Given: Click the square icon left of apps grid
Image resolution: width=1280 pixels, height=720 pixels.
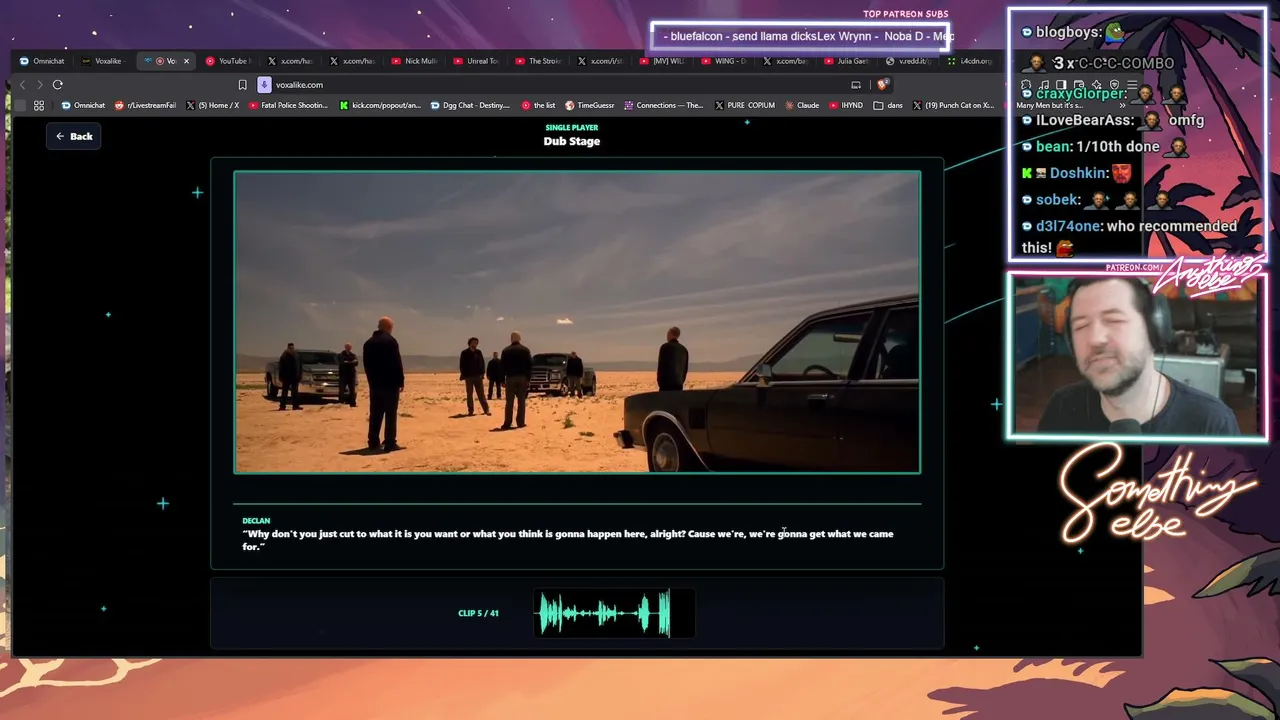Looking at the screenshot, I should tap(21, 105).
